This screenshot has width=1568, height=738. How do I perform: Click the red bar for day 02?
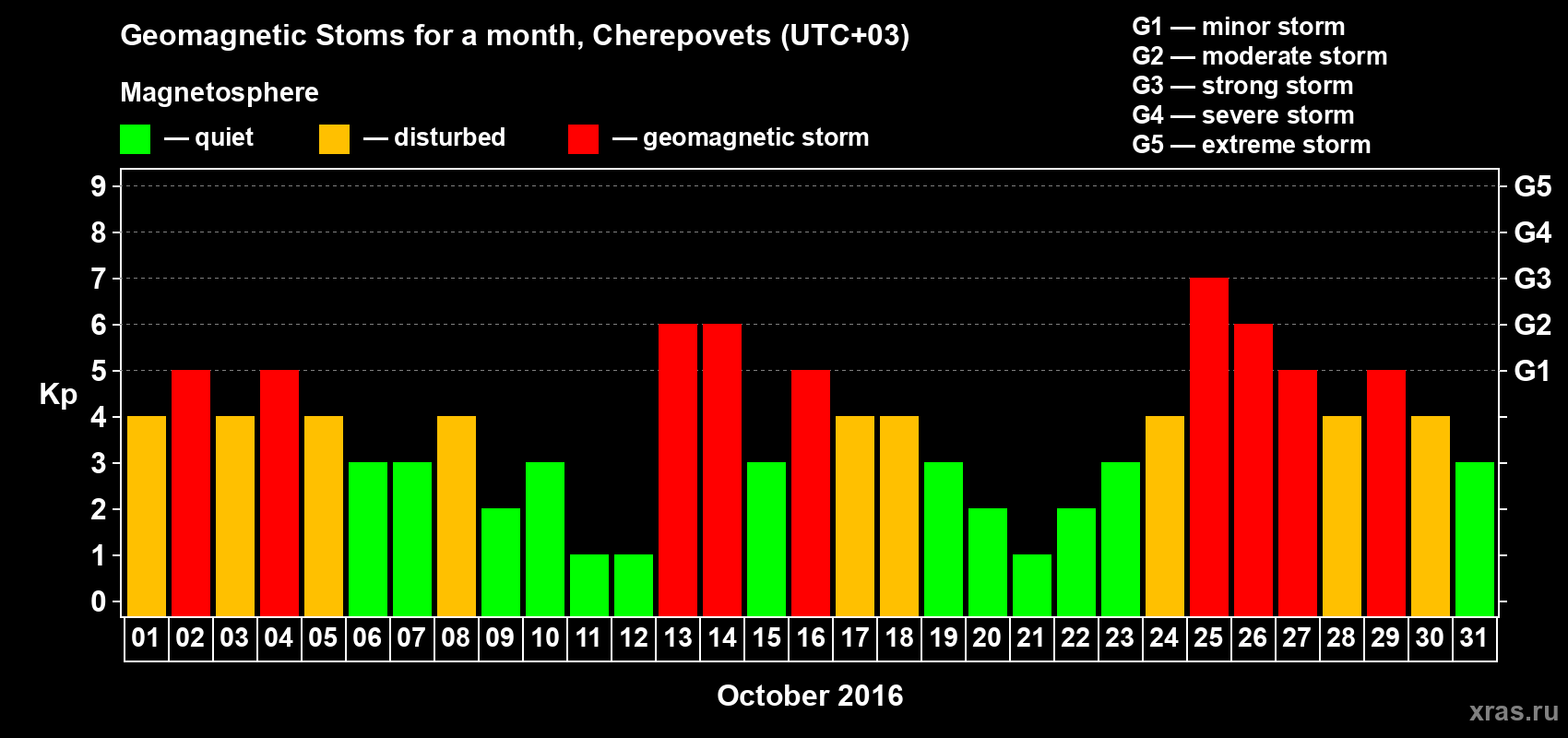click(191, 493)
